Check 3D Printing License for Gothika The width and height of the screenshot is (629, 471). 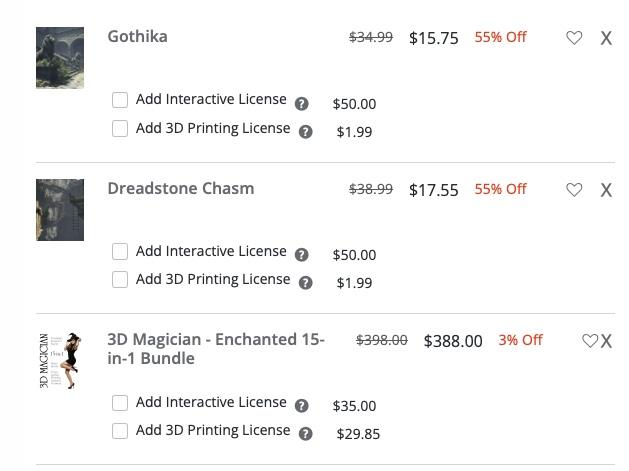120,128
